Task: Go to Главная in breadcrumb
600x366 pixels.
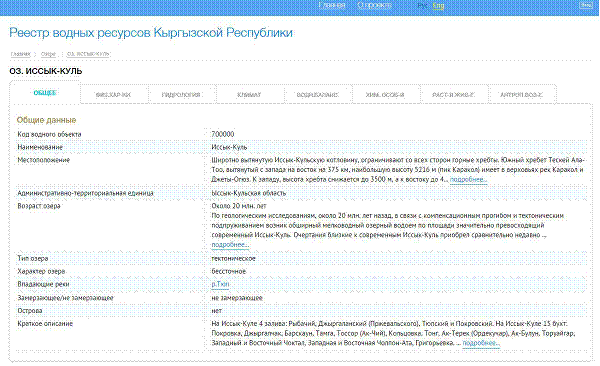Action: [x=20, y=54]
